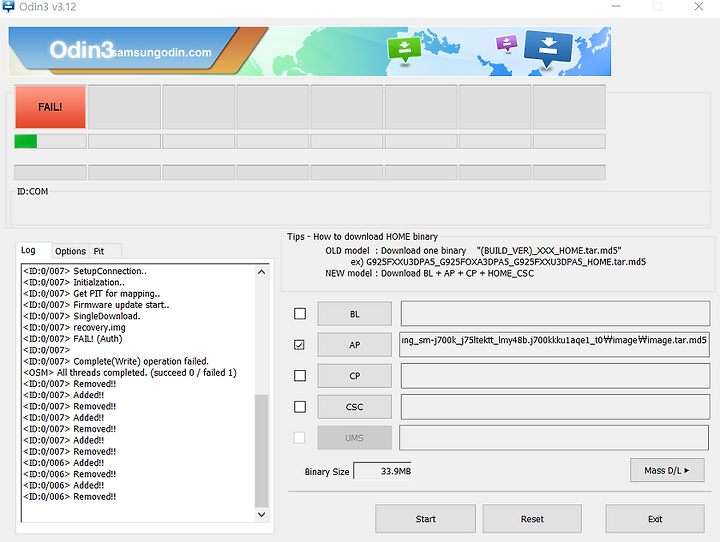Click the greyed UMS button
720x542 pixels.
click(354, 438)
